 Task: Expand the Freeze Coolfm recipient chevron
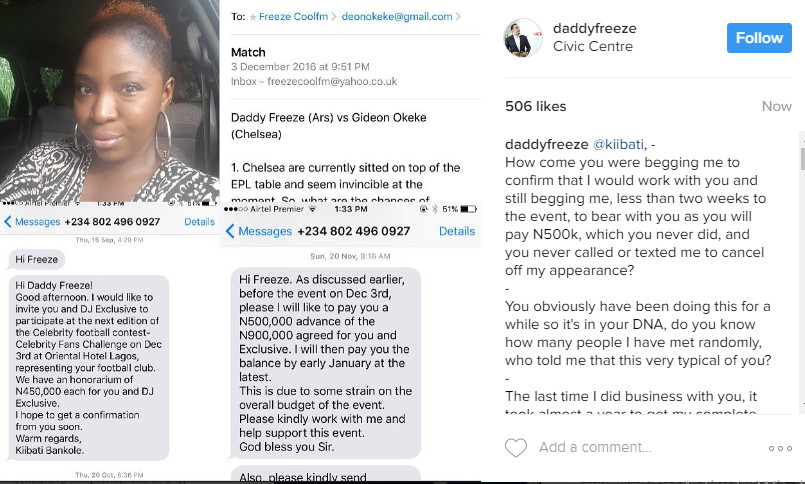click(334, 16)
